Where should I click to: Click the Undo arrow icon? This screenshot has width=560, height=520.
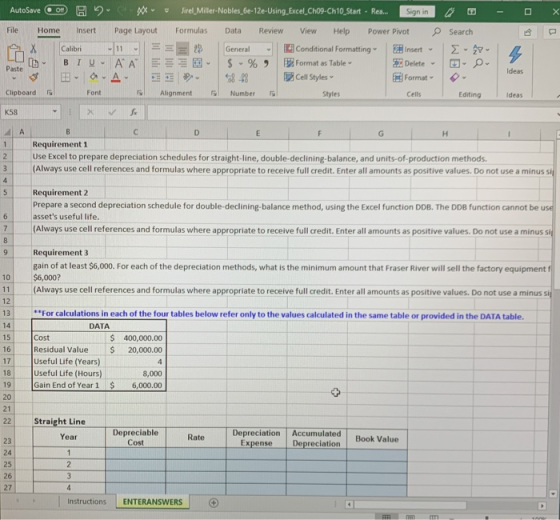(98, 11)
